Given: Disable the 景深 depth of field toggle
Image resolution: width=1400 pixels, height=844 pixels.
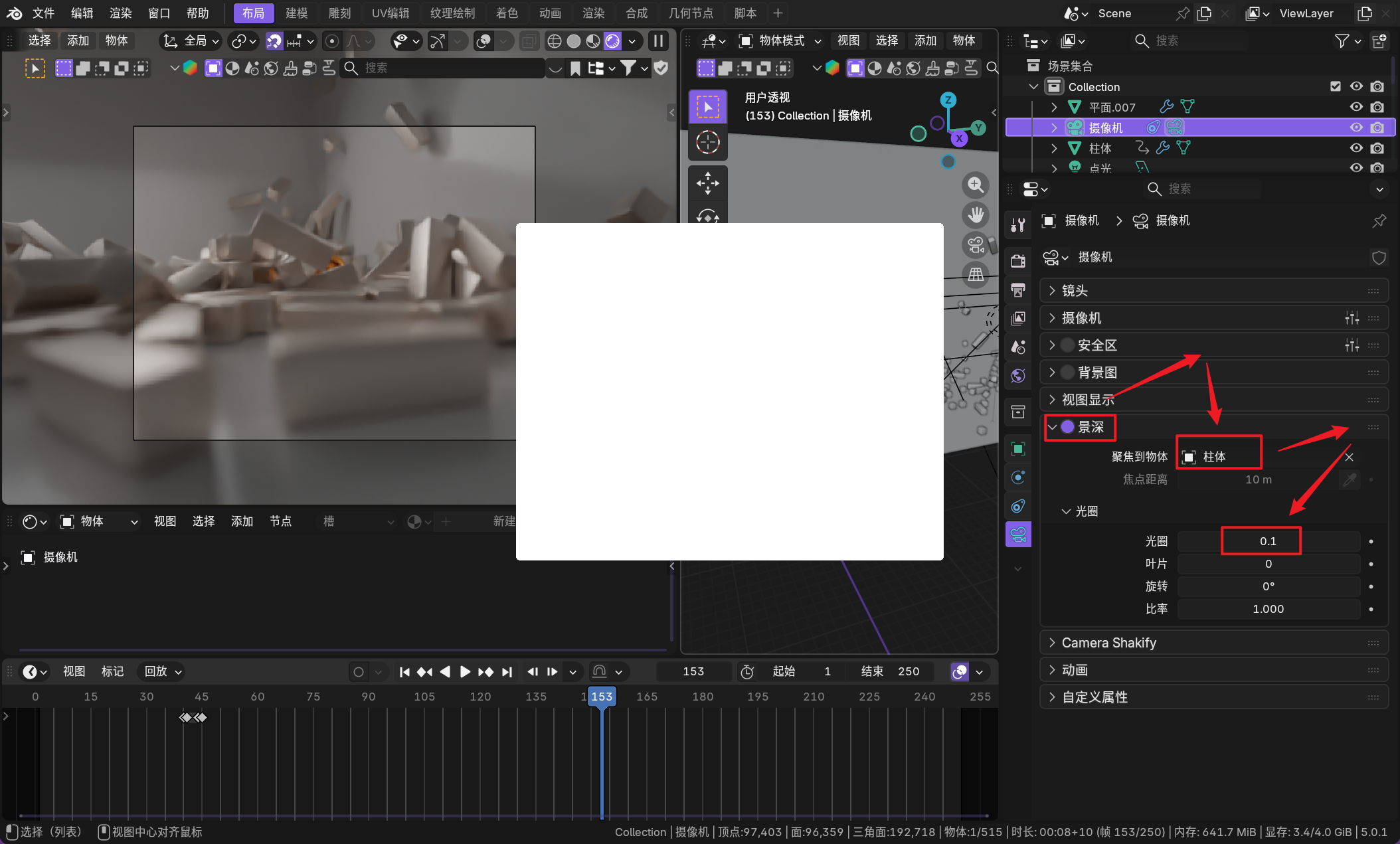Looking at the screenshot, I should 1068,427.
